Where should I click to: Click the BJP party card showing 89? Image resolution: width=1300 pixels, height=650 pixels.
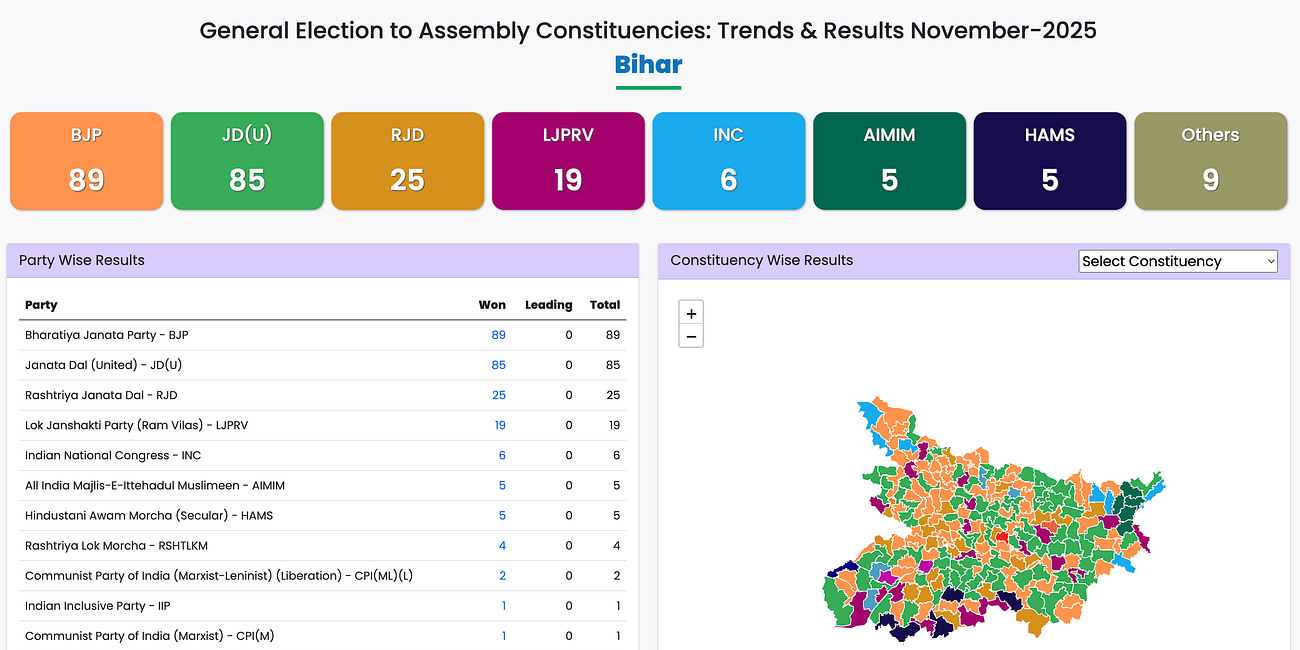[86, 160]
